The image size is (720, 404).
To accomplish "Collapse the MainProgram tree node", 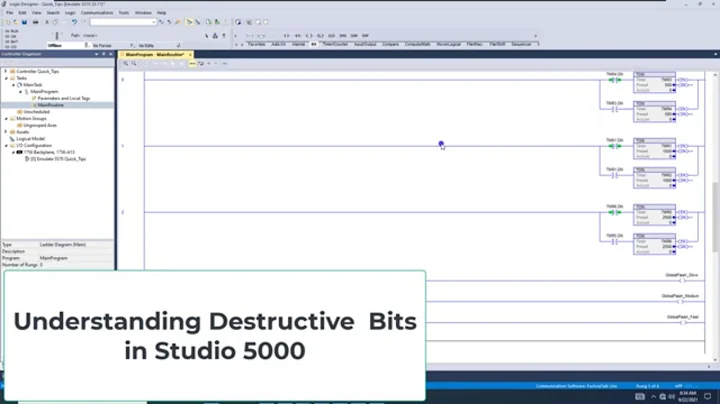I will click(20, 92).
